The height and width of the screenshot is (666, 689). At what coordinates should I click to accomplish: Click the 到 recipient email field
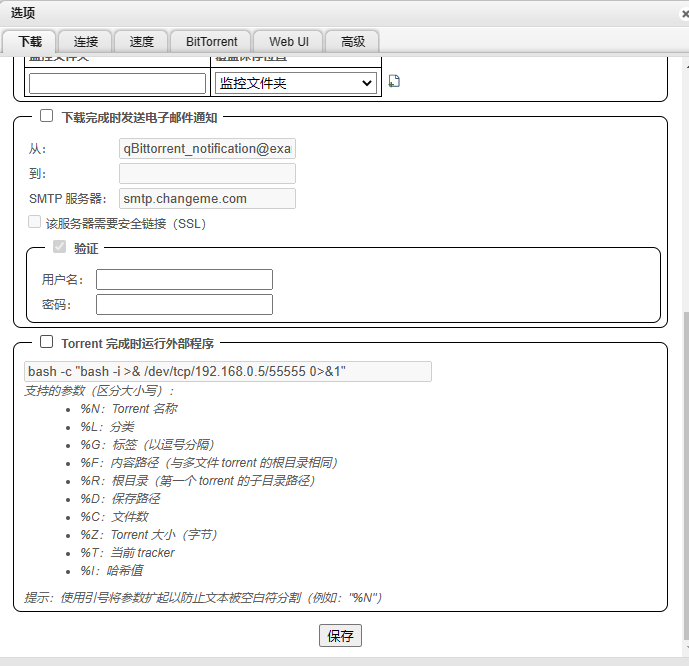pos(207,174)
